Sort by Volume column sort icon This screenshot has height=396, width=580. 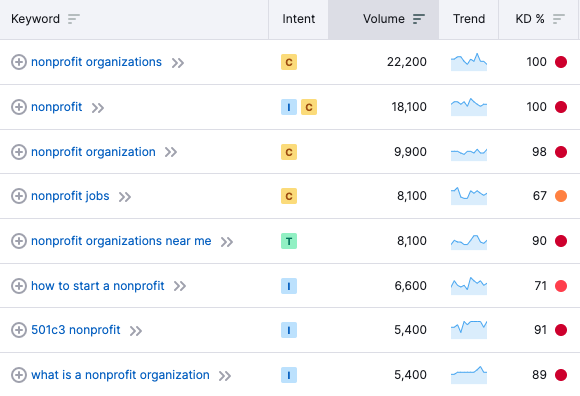(x=419, y=19)
